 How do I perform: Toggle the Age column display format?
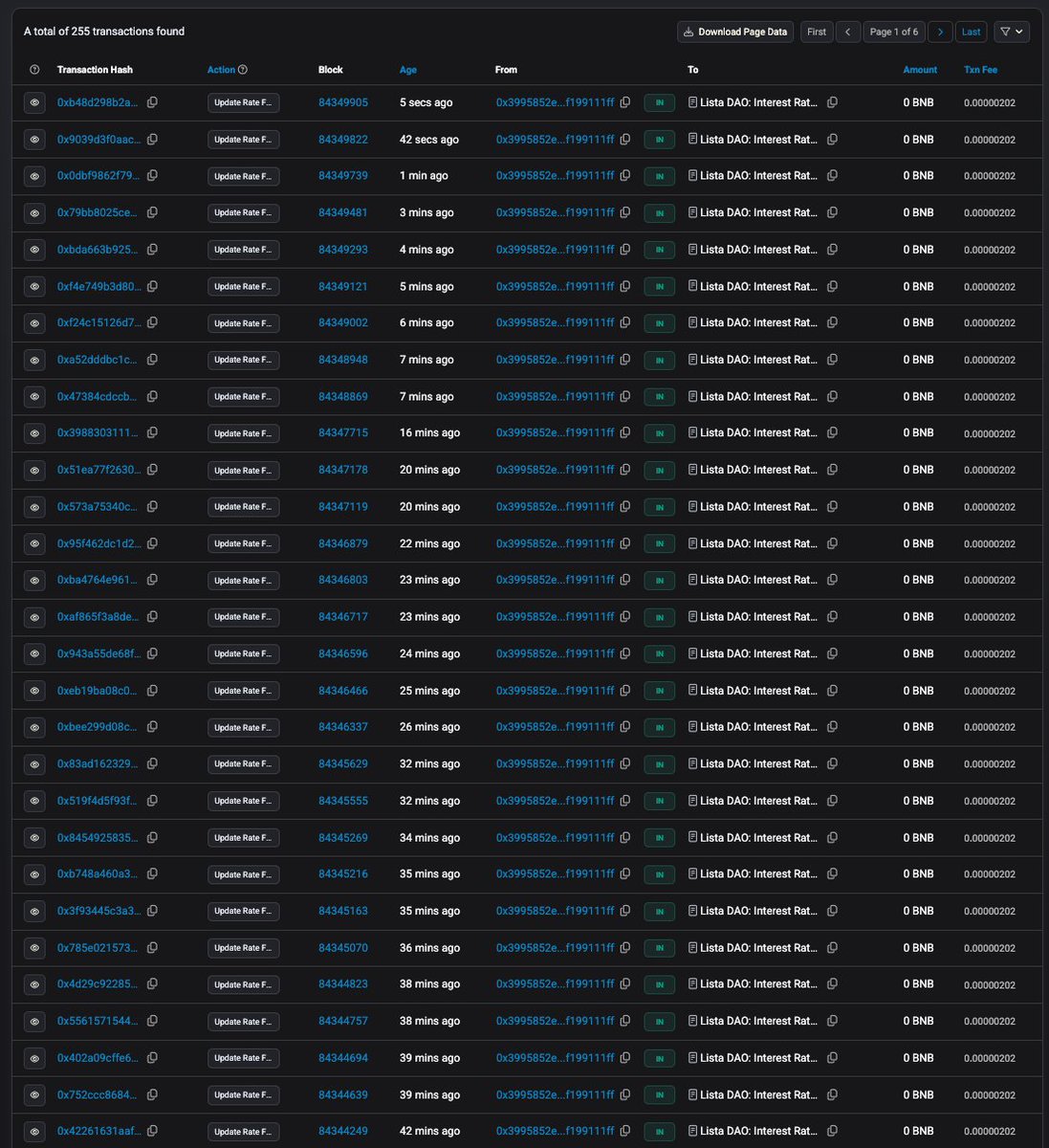pos(408,70)
